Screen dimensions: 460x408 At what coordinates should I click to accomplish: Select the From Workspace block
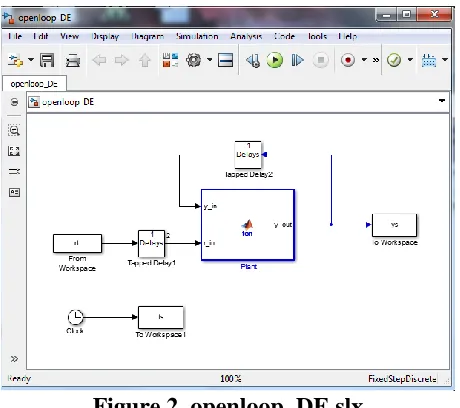(77, 243)
